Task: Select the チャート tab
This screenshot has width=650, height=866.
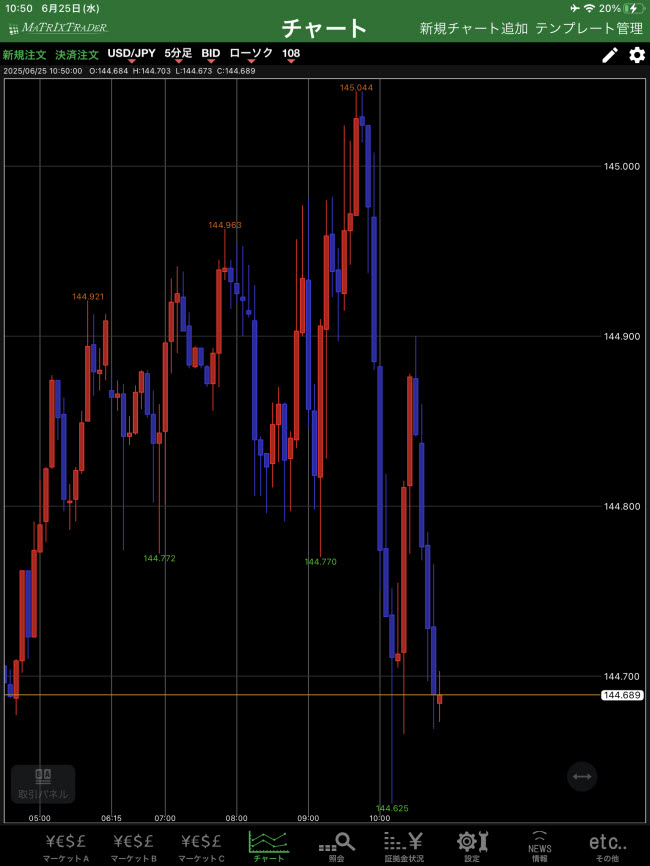Action: [x=269, y=847]
